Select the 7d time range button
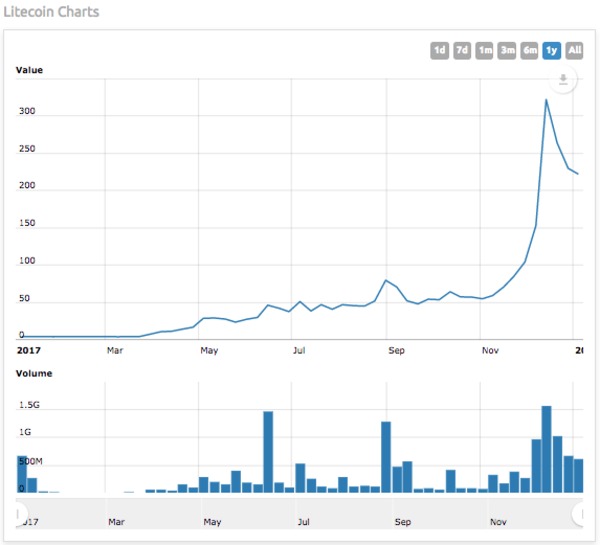This screenshot has height=545, width=600. pyautogui.click(x=462, y=51)
